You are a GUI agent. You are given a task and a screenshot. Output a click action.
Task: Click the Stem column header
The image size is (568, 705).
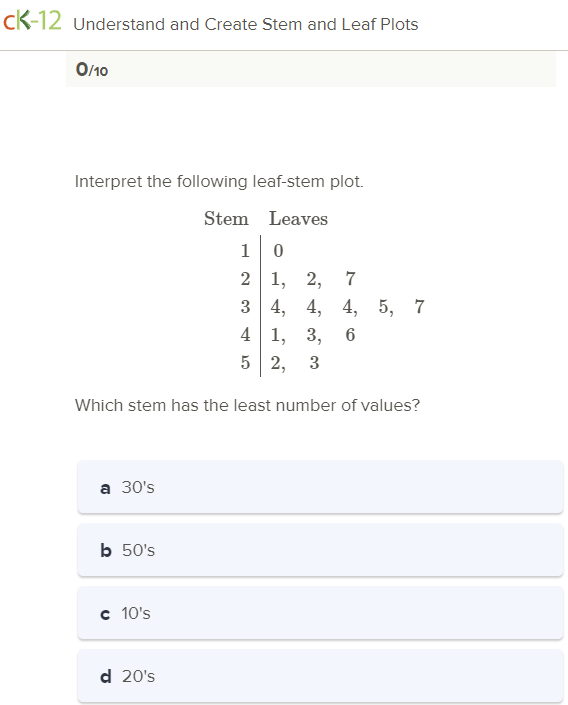tap(226, 219)
